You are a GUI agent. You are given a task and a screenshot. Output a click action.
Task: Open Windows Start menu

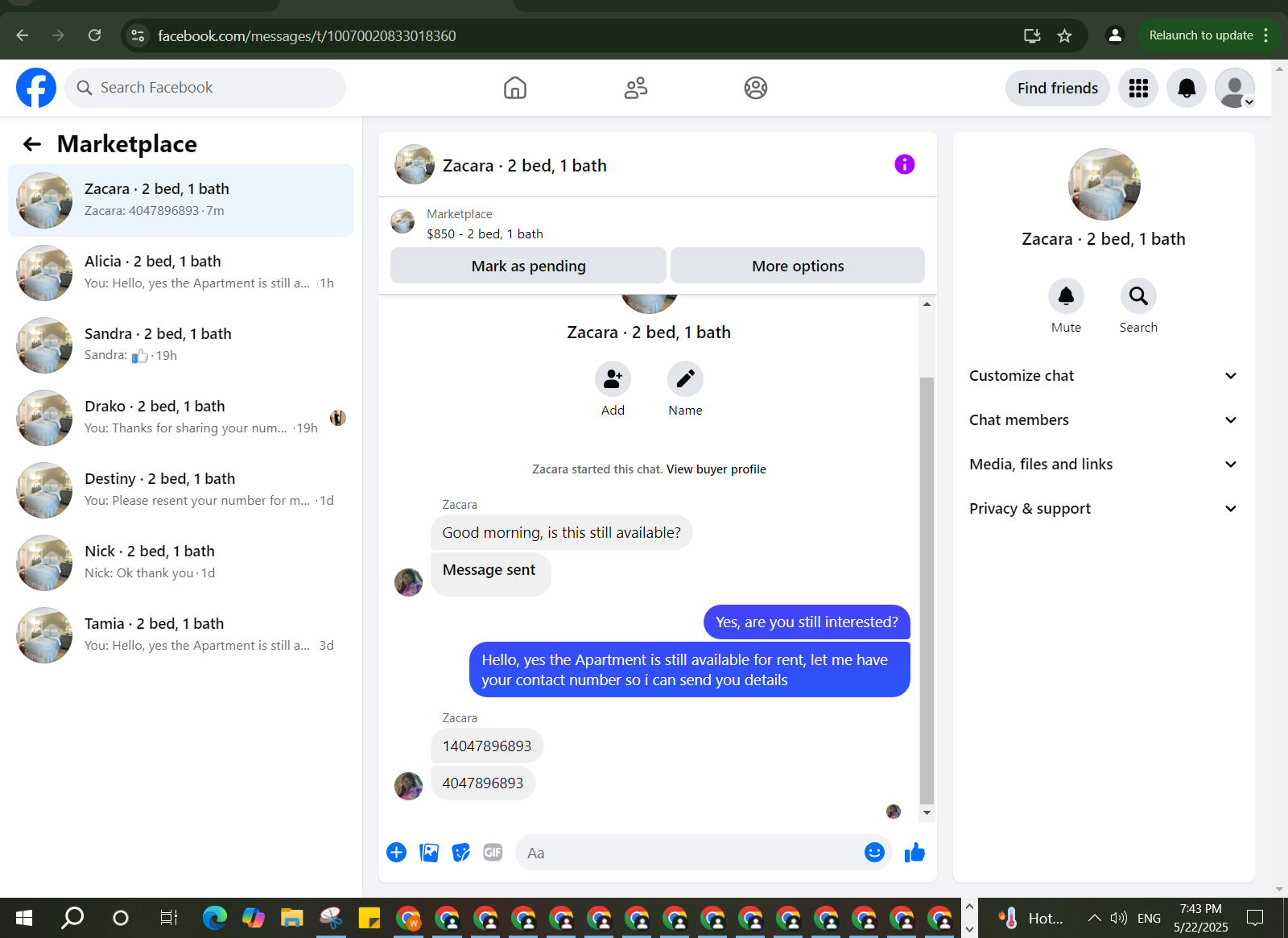tap(24, 918)
